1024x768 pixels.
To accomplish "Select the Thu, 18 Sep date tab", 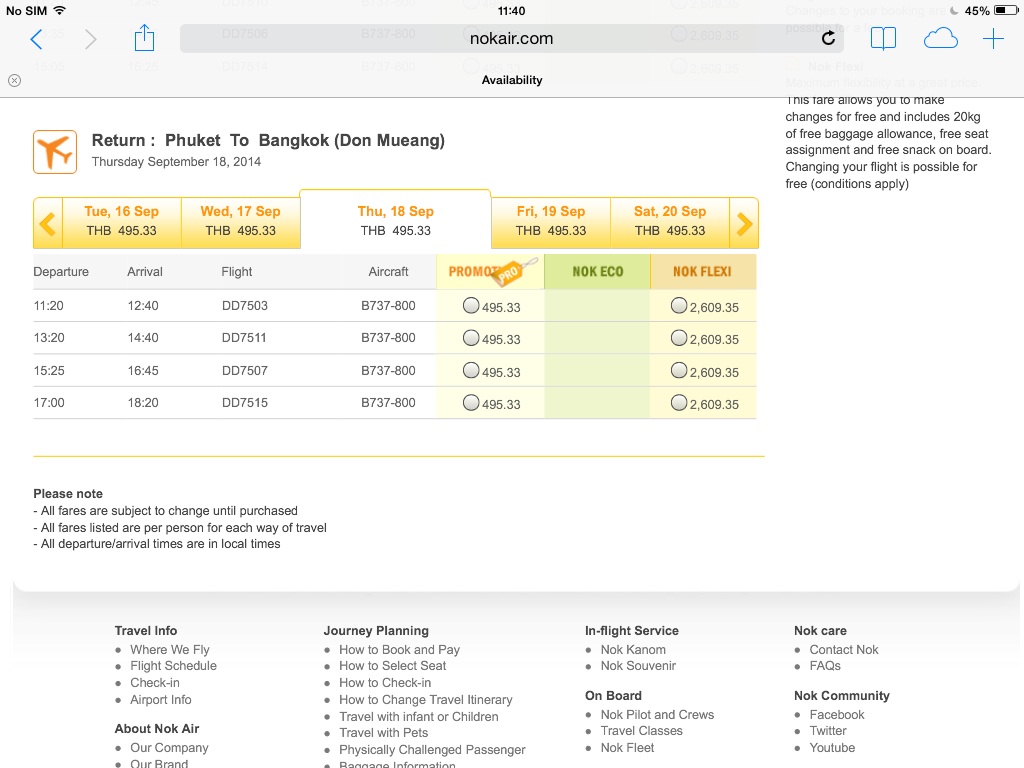I will click(395, 221).
